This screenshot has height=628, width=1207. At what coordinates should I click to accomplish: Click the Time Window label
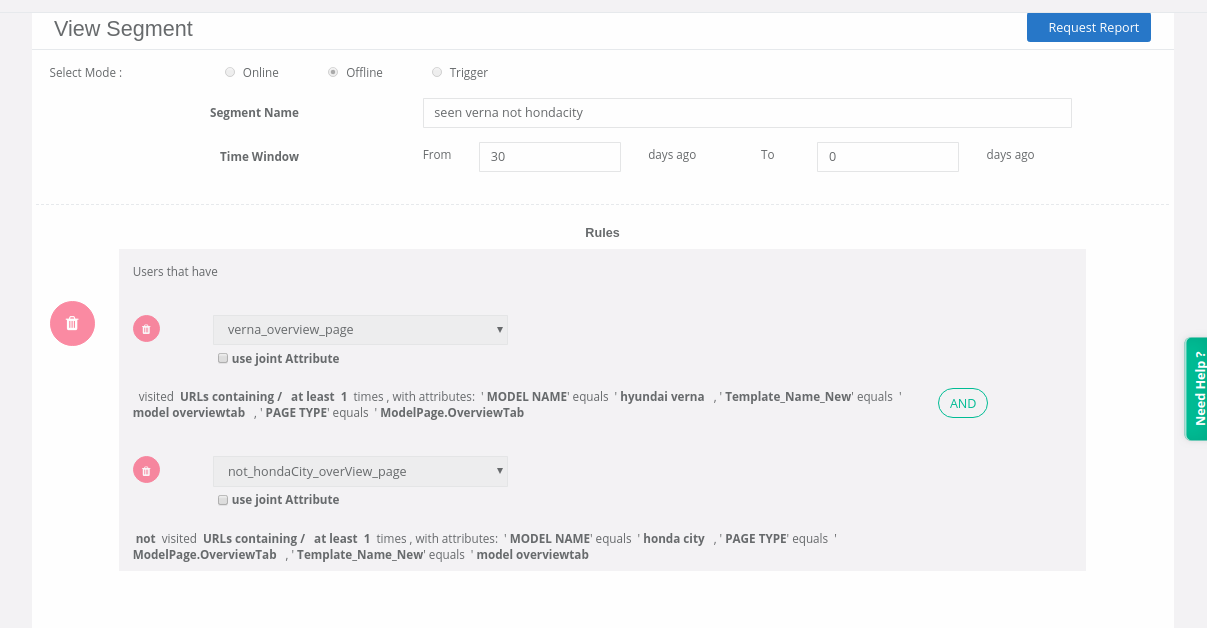click(x=259, y=156)
